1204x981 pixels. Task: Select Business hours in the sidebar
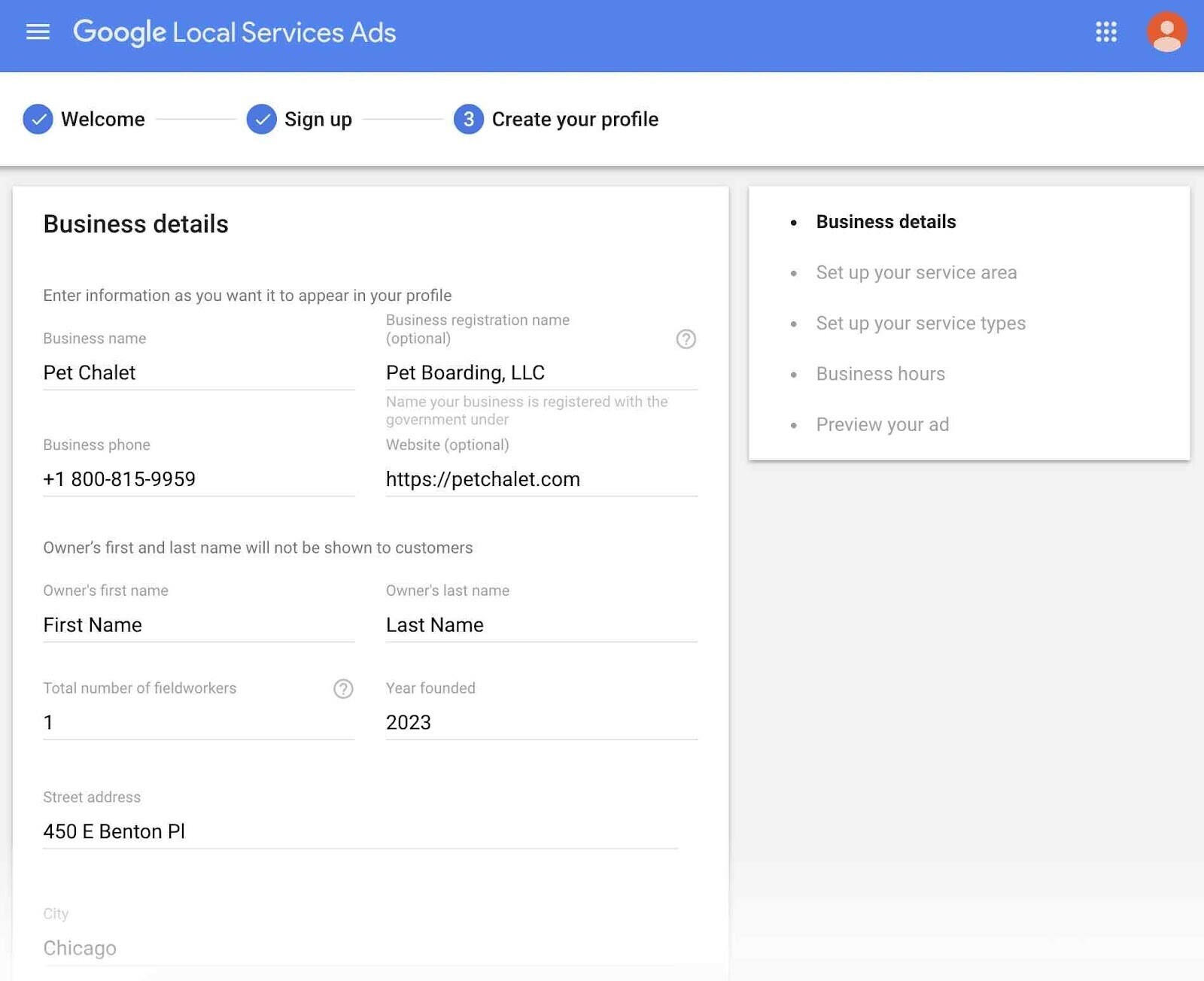pyautogui.click(x=880, y=374)
